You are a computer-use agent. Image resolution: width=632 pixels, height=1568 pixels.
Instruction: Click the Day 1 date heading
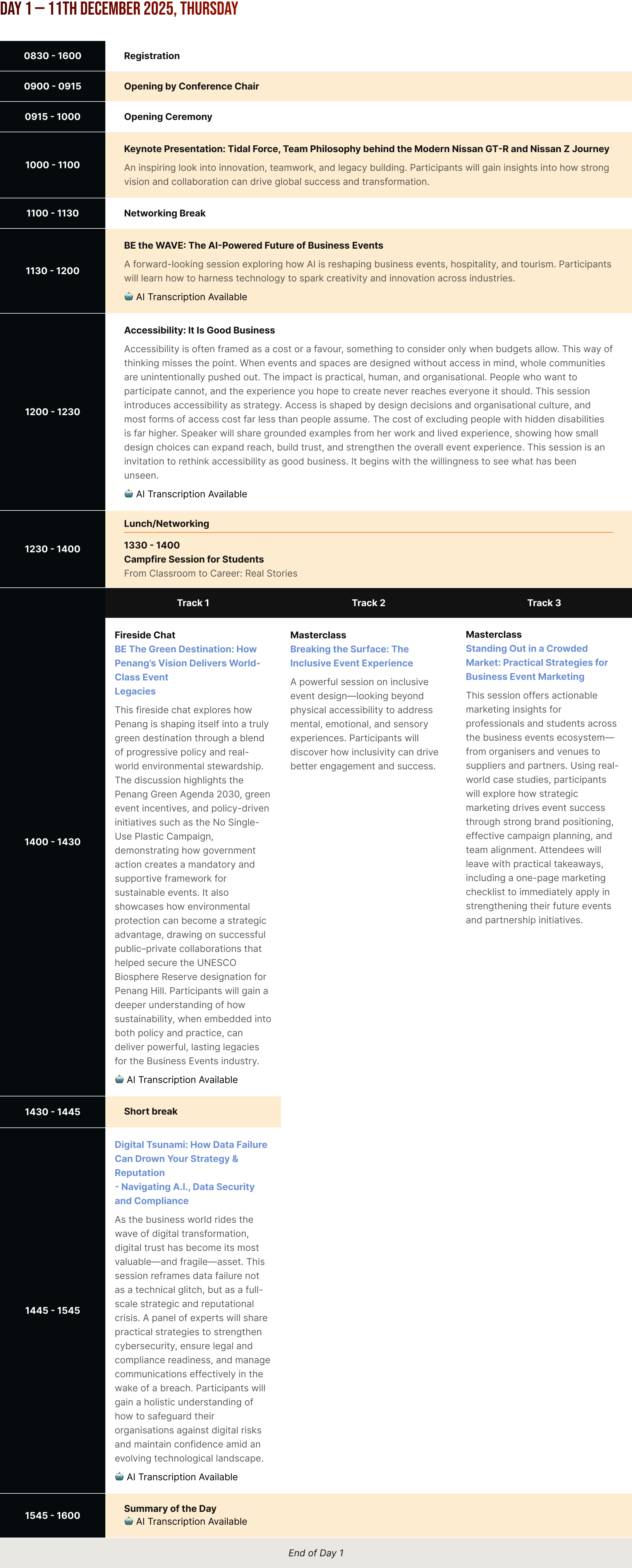(119, 9)
